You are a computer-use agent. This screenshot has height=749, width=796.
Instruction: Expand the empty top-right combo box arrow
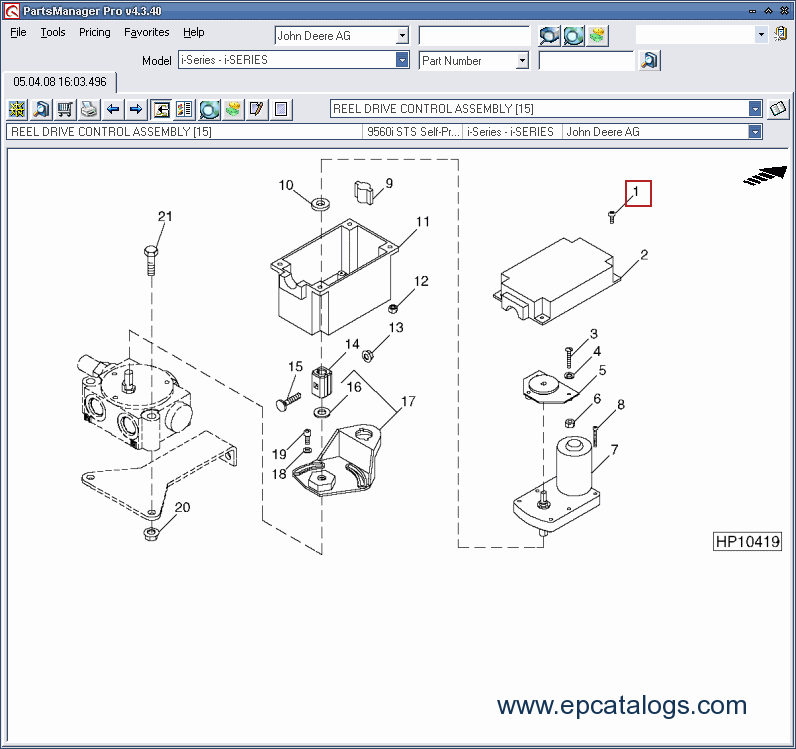(761, 35)
